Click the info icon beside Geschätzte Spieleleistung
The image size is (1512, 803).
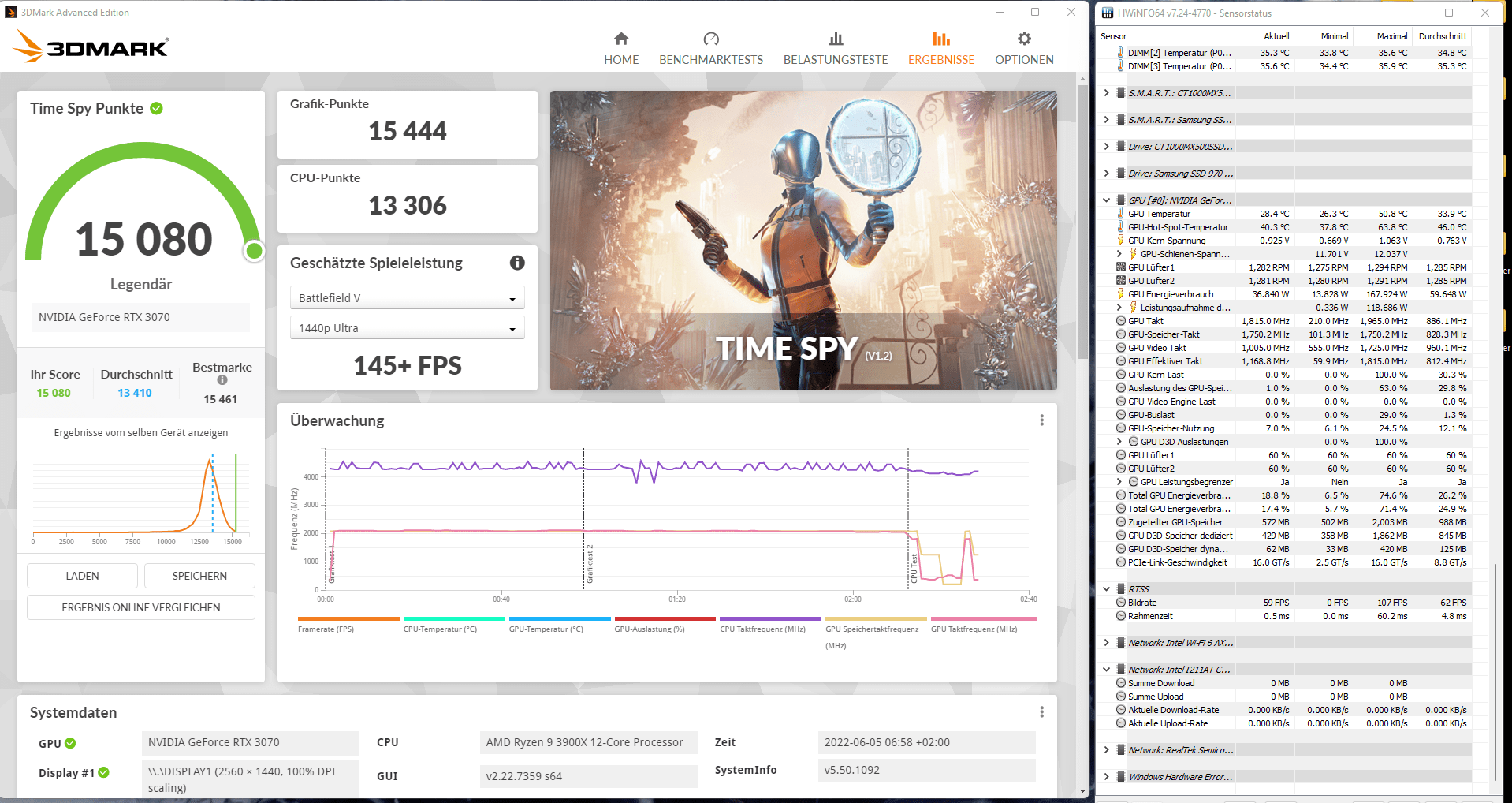click(x=517, y=263)
